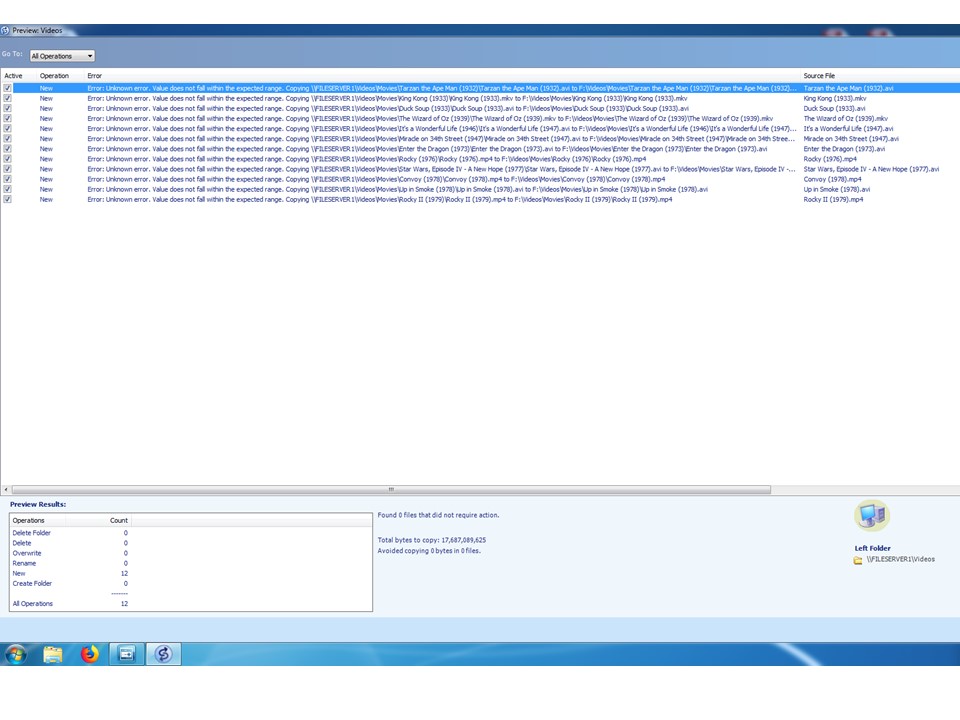Toggle the Active checkbox for Rocky II (1979)
This screenshot has height=720, width=960.
click(x=8, y=199)
